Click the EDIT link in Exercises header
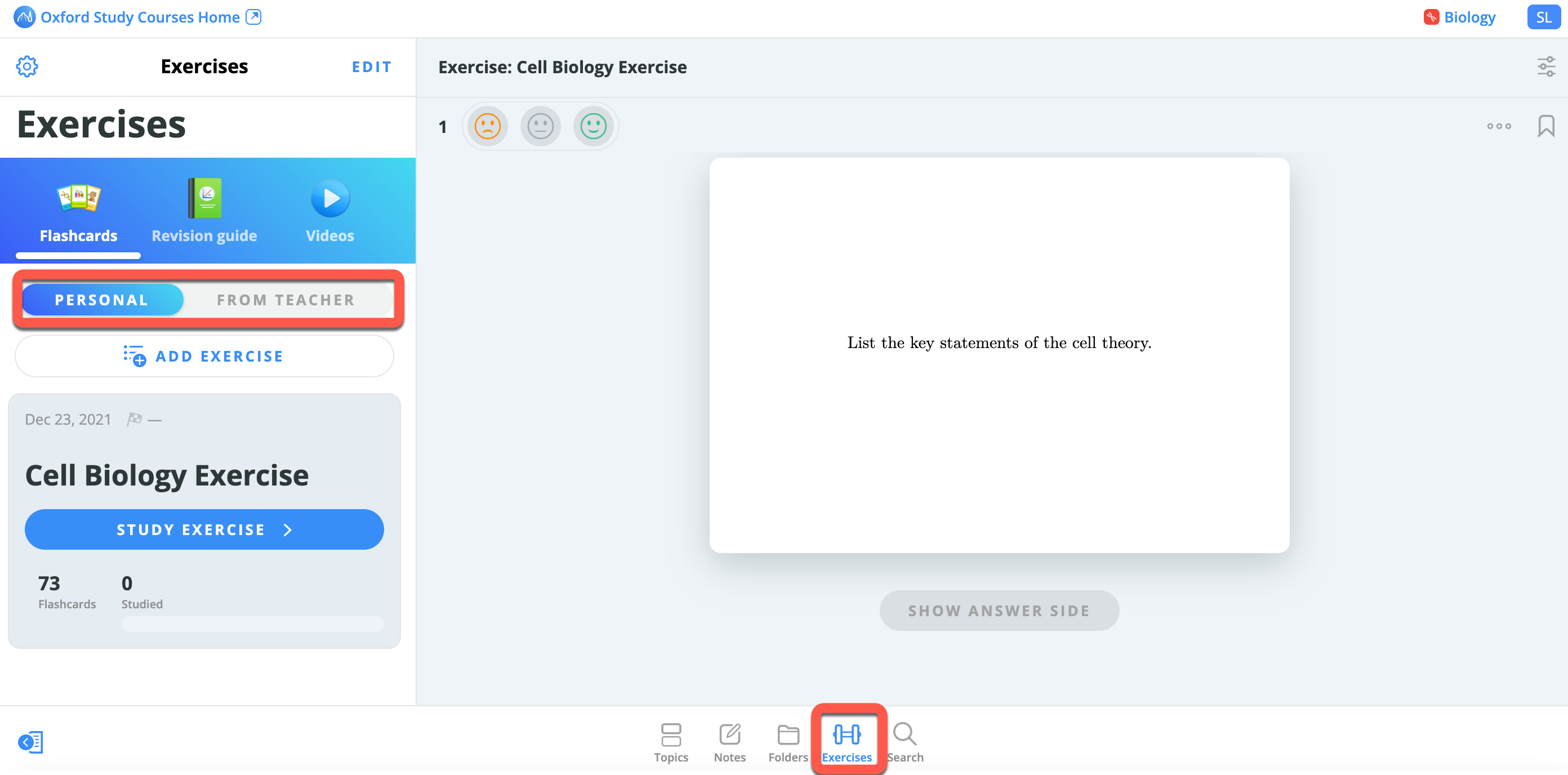The width and height of the screenshot is (1568, 775). point(372,67)
